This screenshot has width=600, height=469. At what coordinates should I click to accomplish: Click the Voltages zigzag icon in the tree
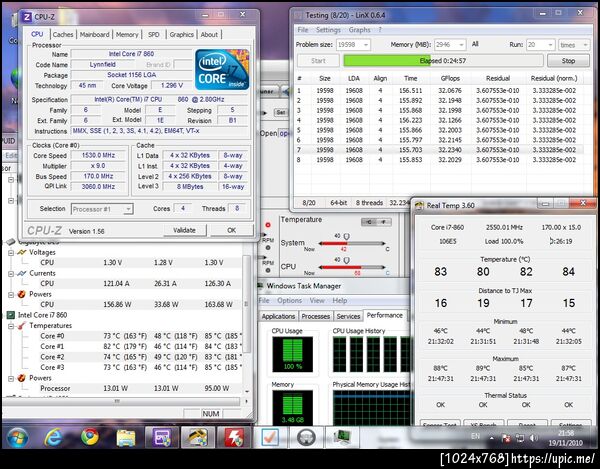pyautogui.click(x=22, y=252)
